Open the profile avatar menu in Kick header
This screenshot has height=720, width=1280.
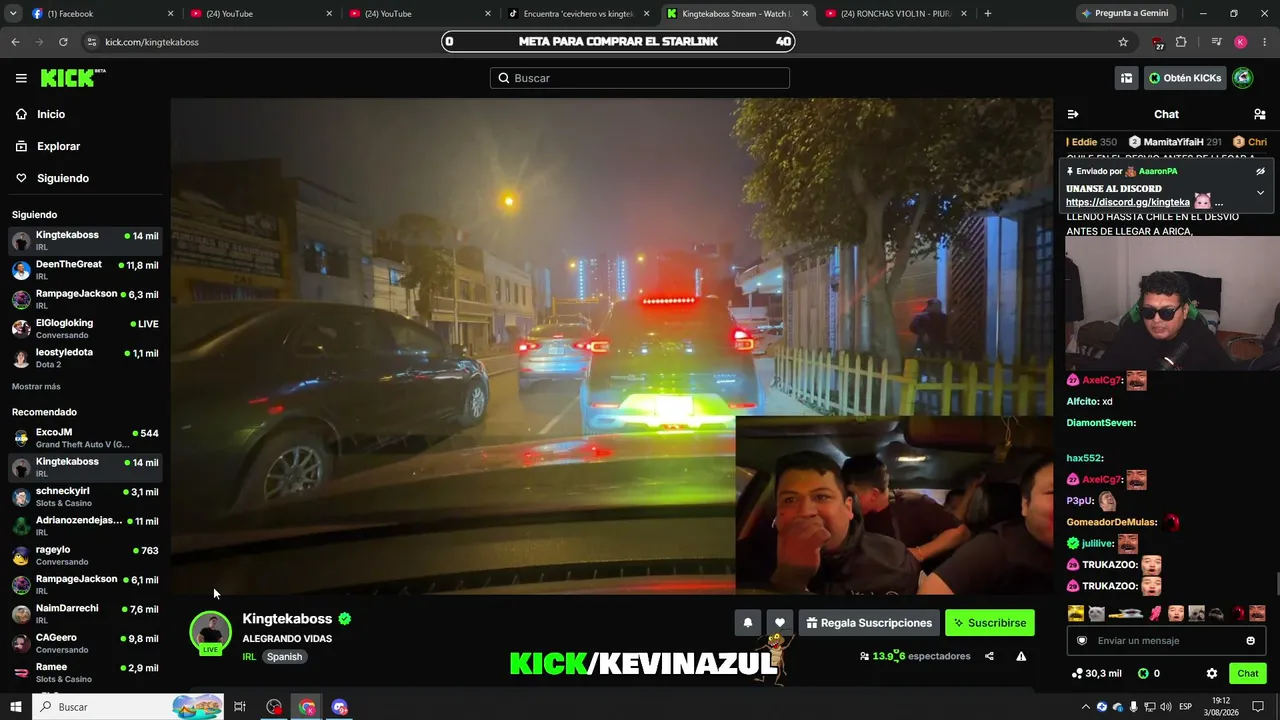1242,78
